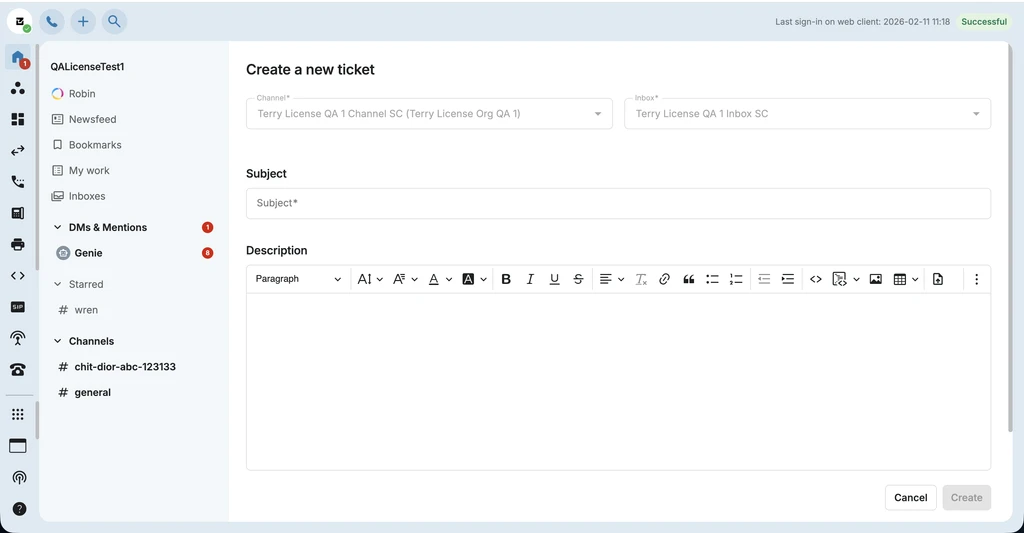Click the file upload icon in editor toolbar
The image size is (1024, 533).
(x=938, y=279)
